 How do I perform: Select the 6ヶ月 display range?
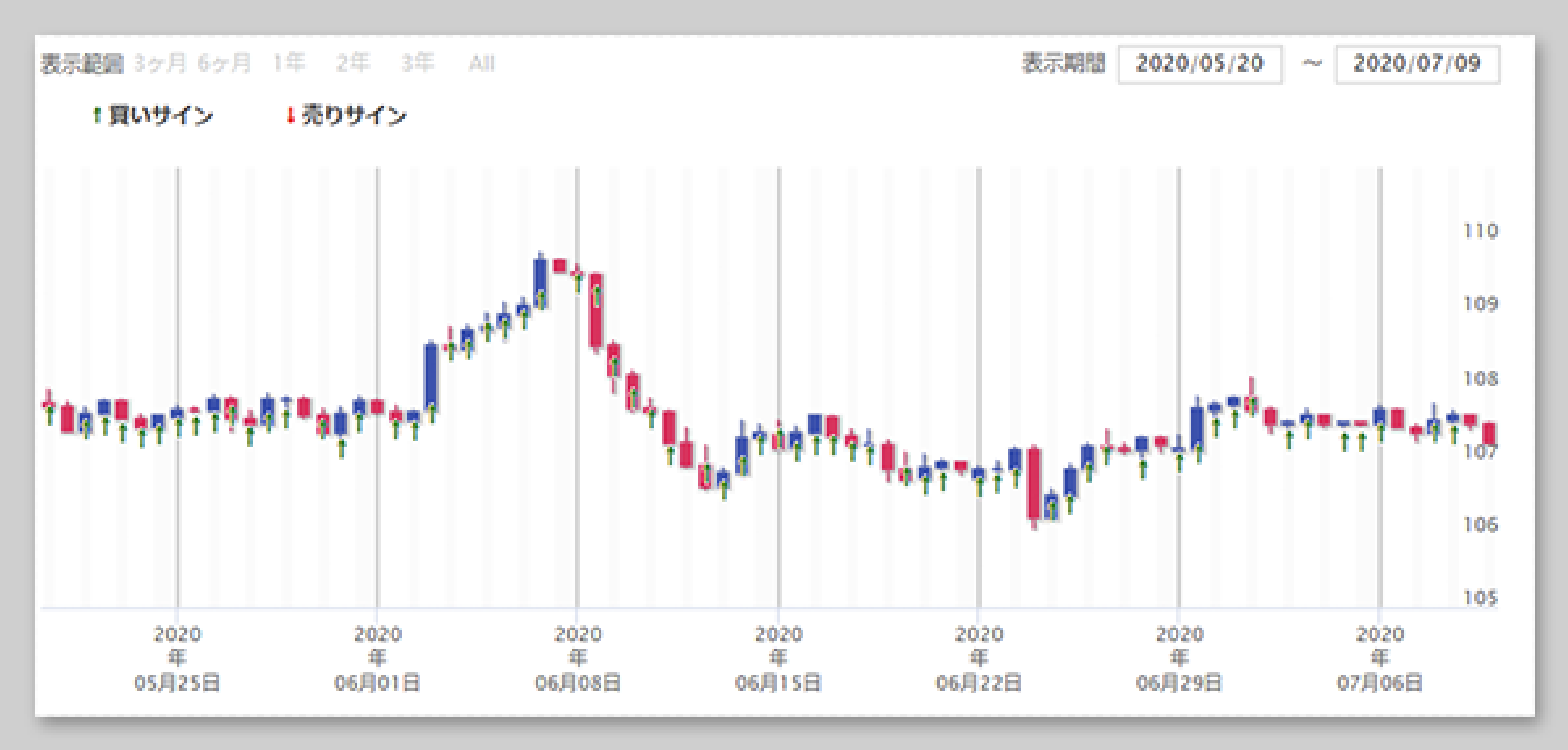pos(225,63)
